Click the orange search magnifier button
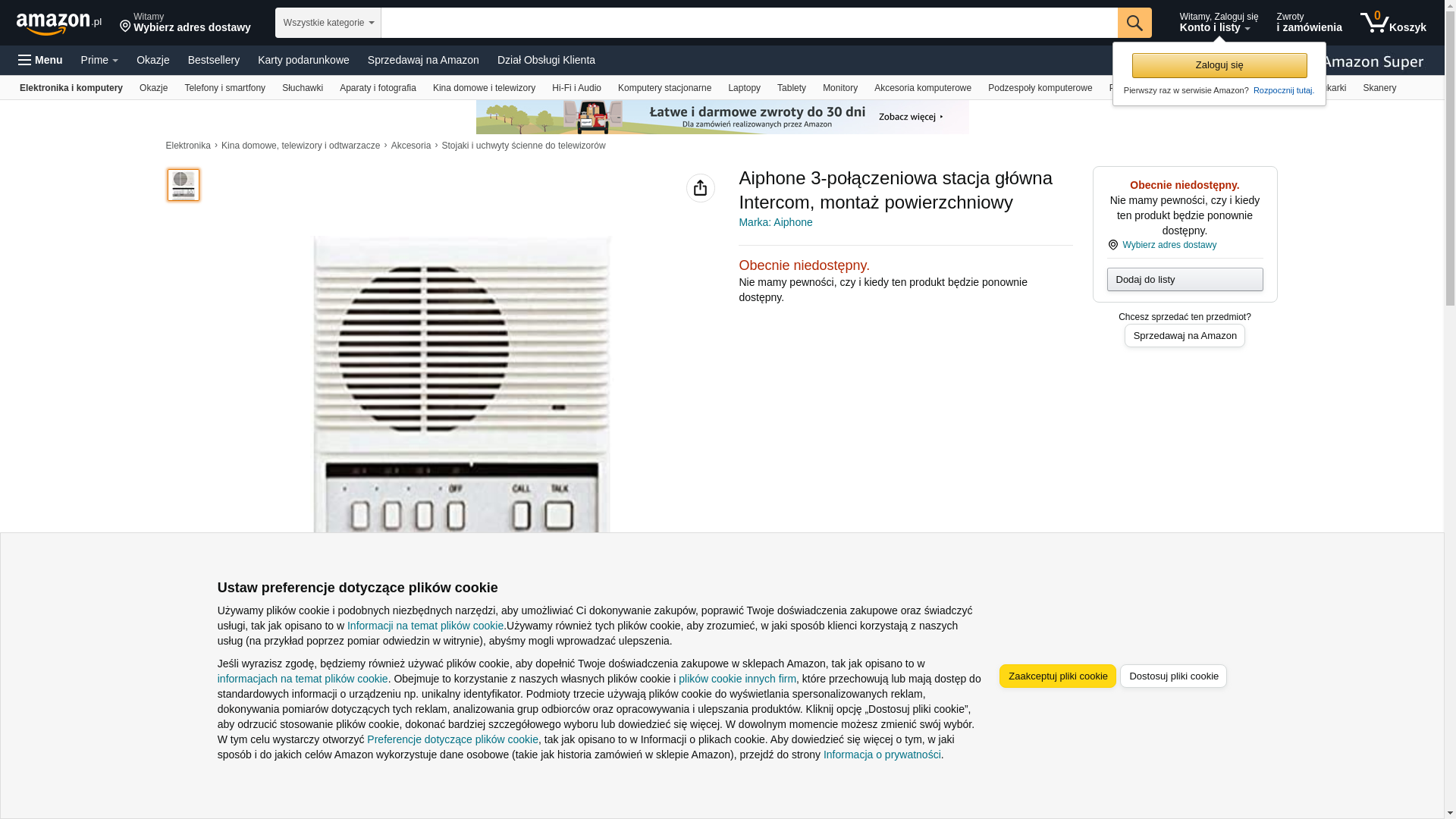 coord(1134,23)
